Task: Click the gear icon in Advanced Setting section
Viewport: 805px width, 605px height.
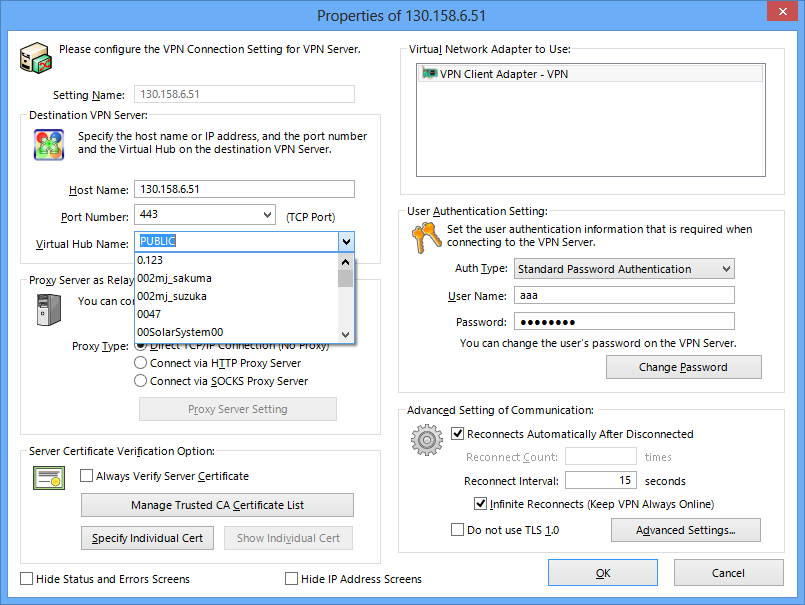Action: (427, 438)
